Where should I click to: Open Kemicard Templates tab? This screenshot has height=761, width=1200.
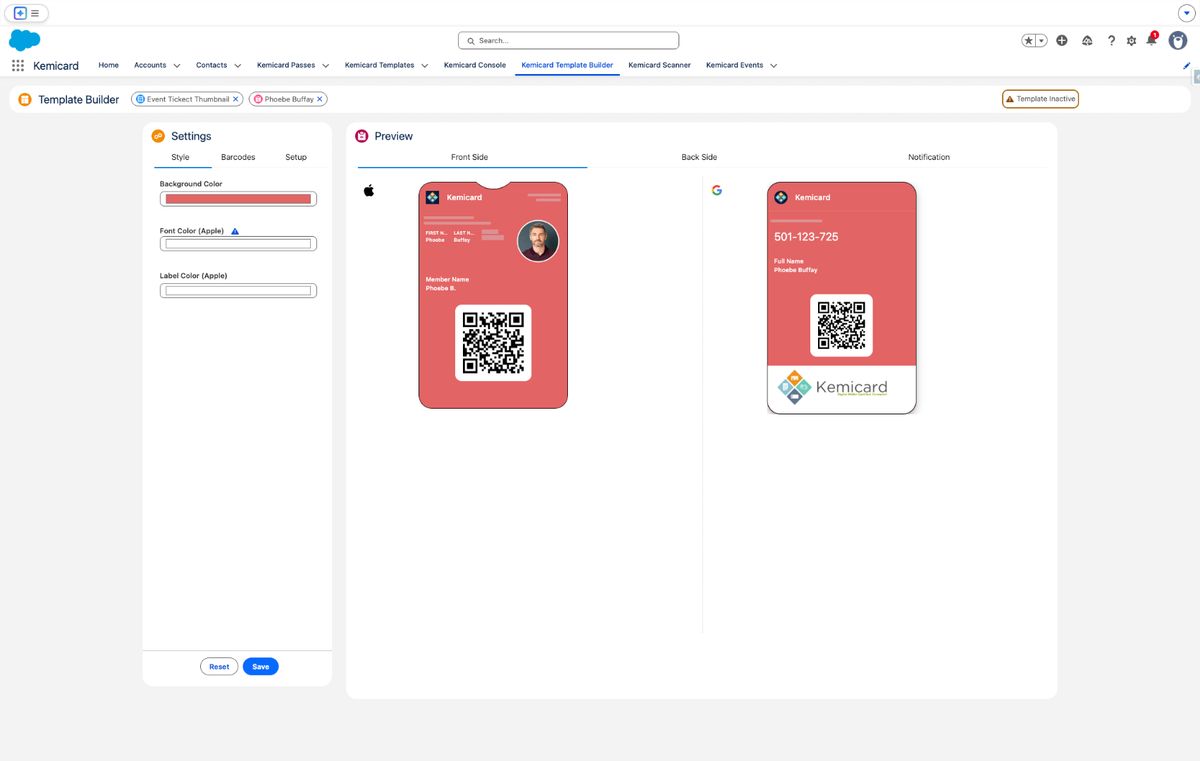pos(380,65)
